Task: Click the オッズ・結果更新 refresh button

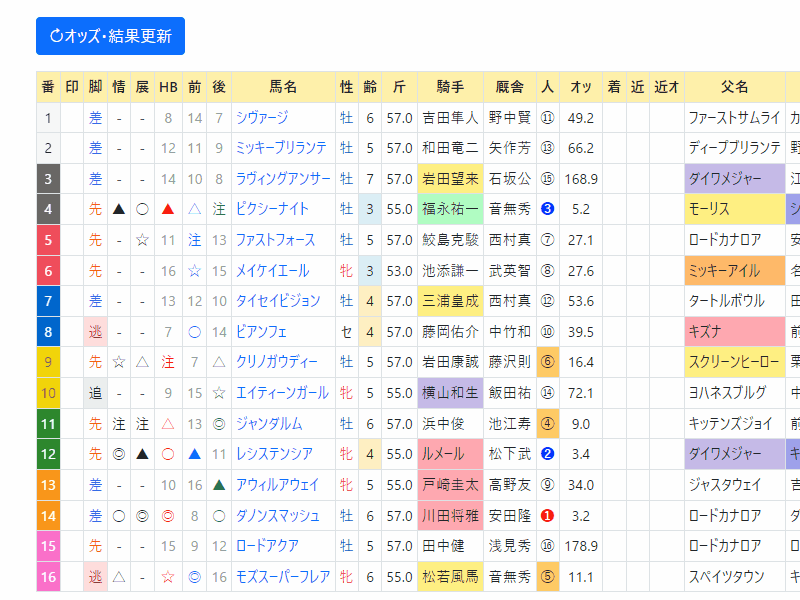Action: pos(110,36)
